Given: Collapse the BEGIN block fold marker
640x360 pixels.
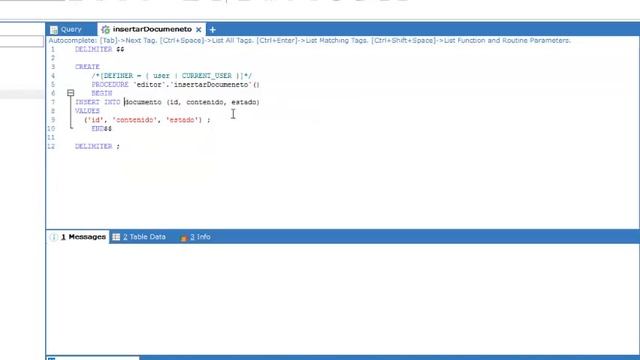Looking at the screenshot, I should click(x=71, y=93).
